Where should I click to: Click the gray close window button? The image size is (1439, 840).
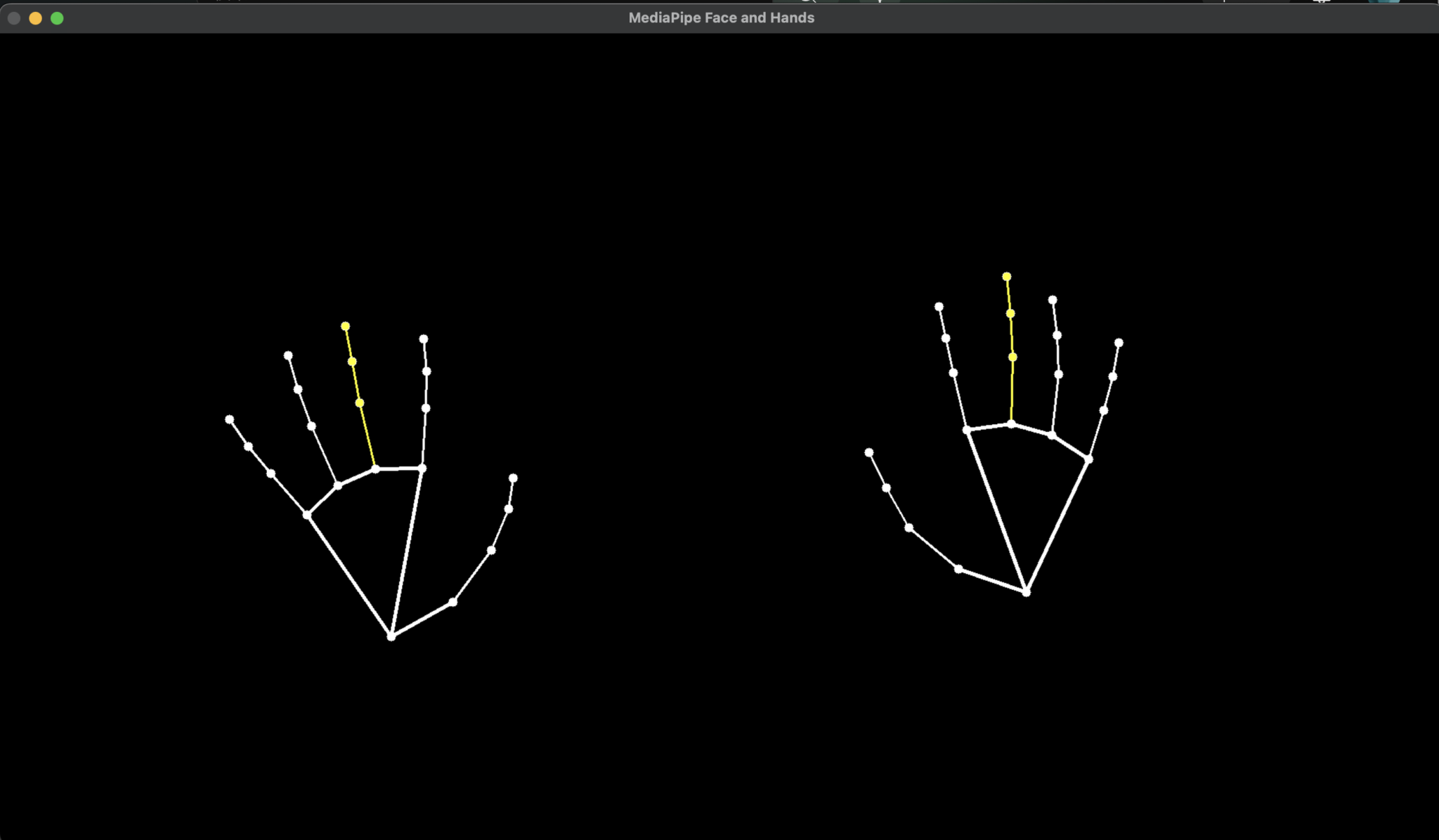13,18
